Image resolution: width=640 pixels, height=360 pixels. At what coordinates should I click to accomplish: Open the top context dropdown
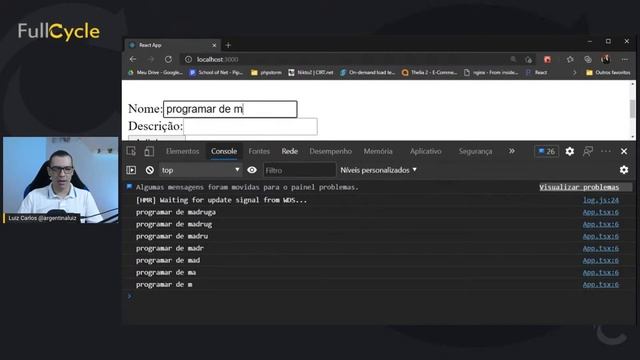(200, 170)
